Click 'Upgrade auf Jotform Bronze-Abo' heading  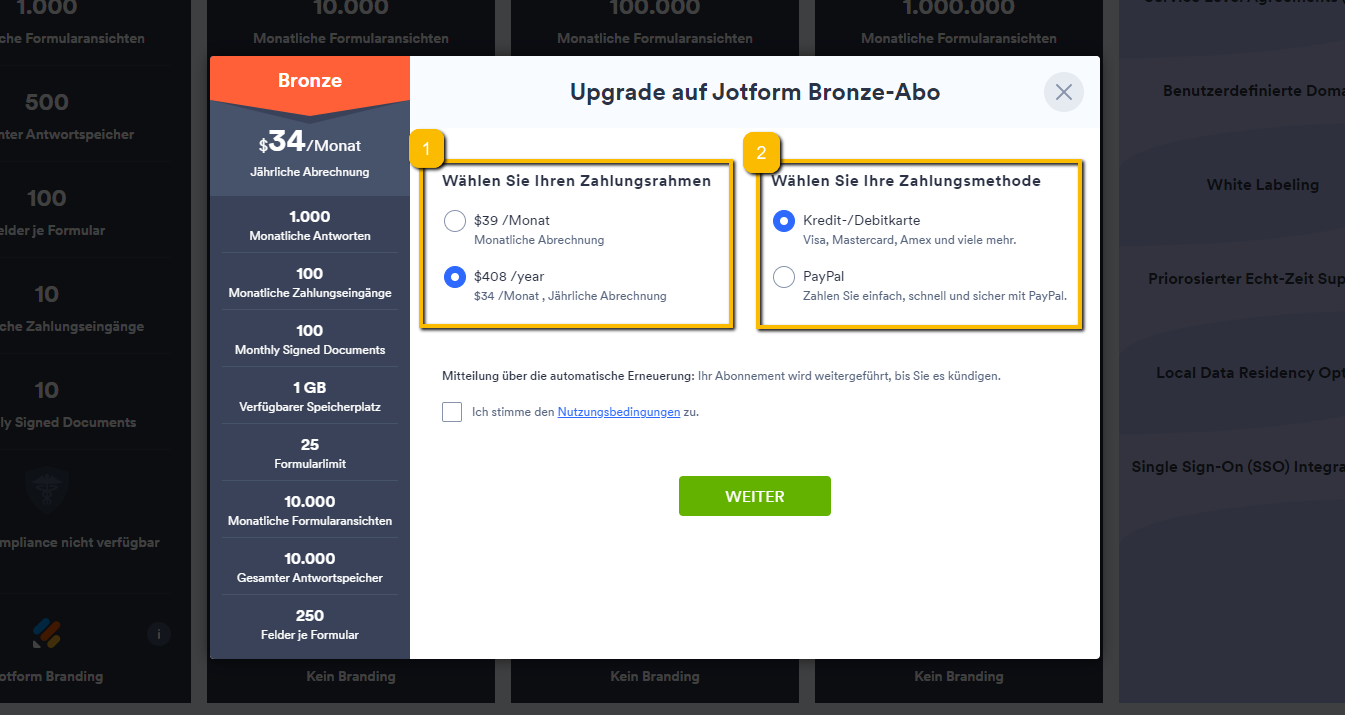point(755,92)
